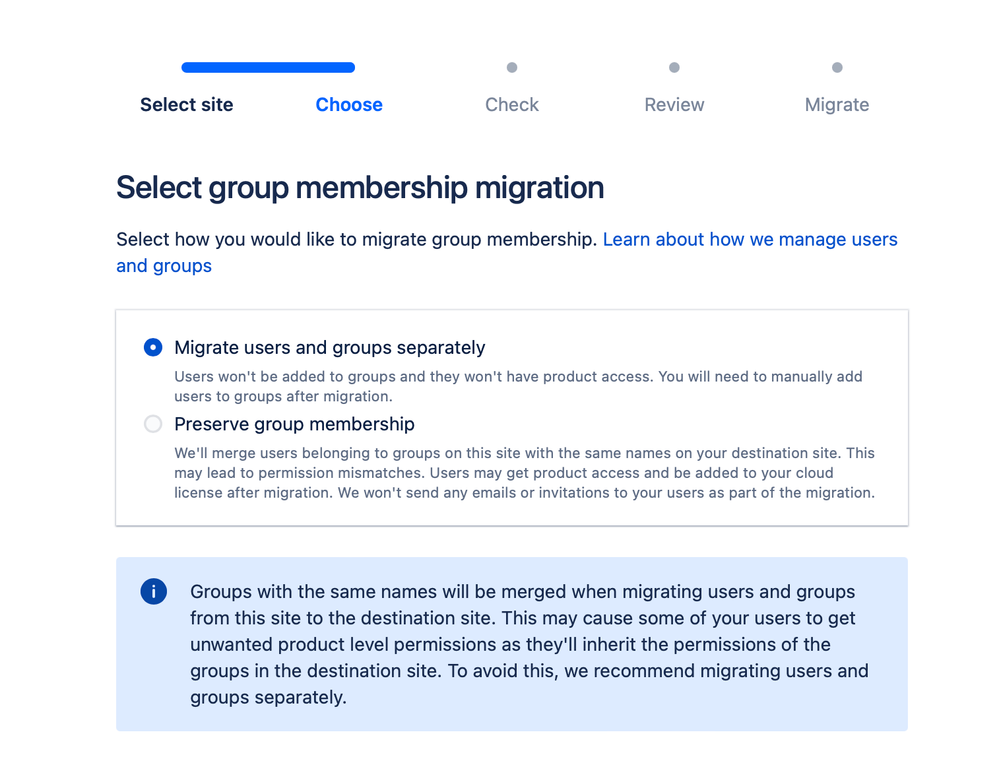Image resolution: width=999 pixels, height=775 pixels.
Task: Click Preserve group membership label text
Action: point(294,424)
